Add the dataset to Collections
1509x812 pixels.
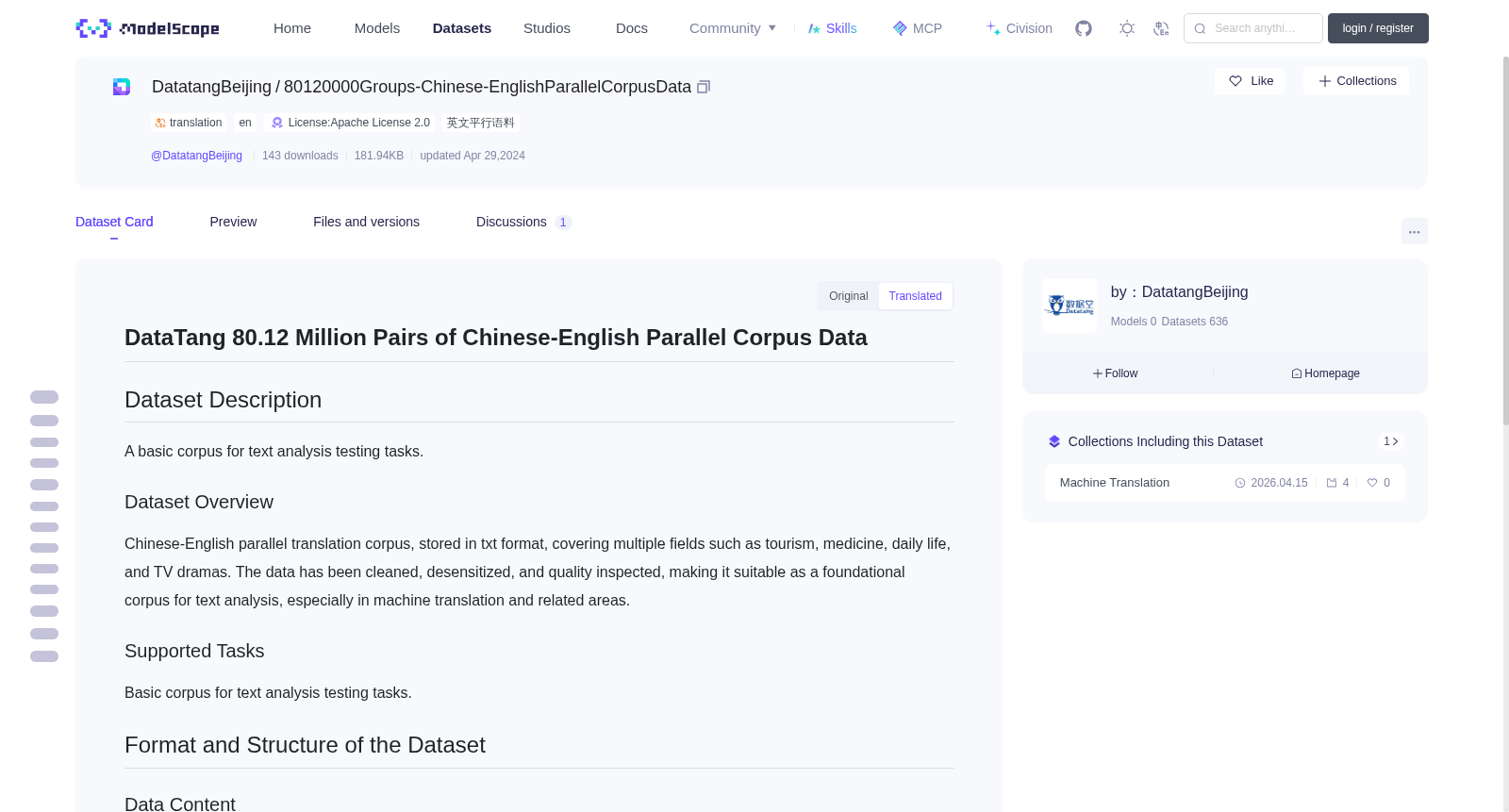(1356, 81)
